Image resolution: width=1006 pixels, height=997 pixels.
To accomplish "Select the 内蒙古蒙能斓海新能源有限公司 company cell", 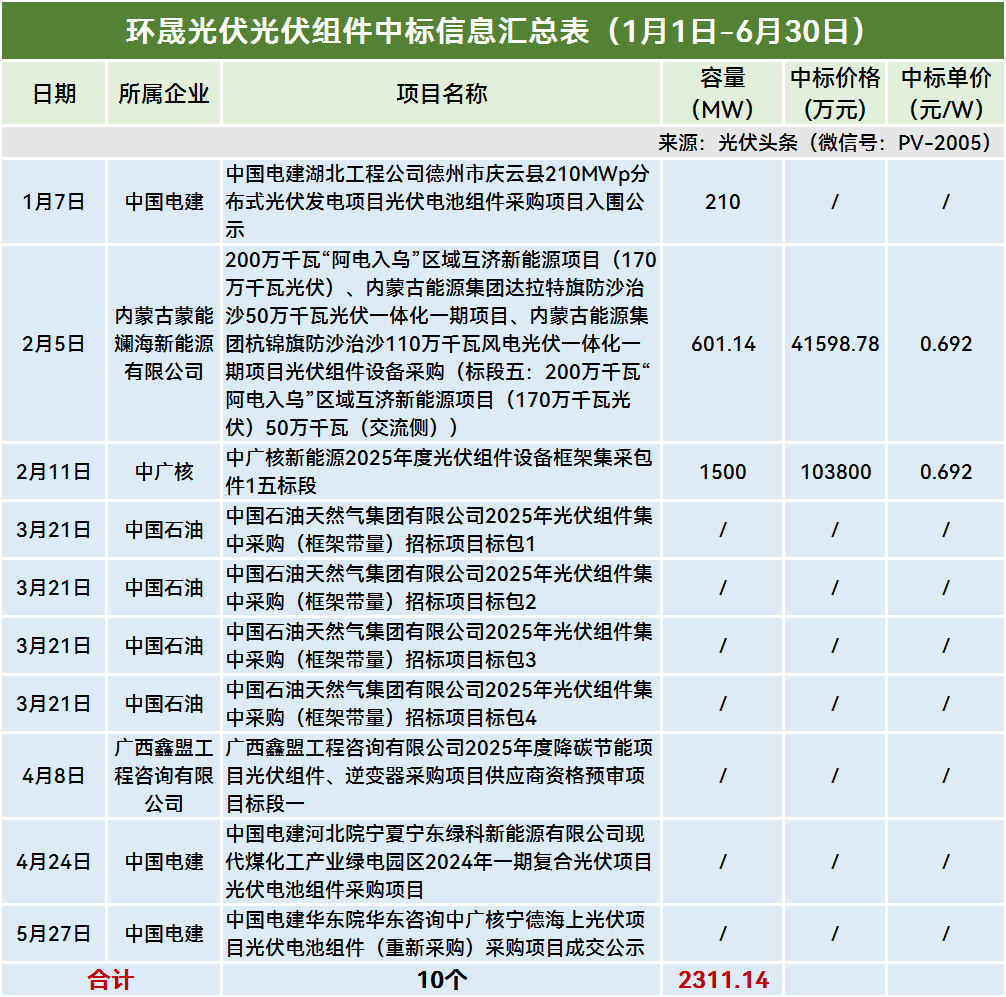I will (x=164, y=344).
